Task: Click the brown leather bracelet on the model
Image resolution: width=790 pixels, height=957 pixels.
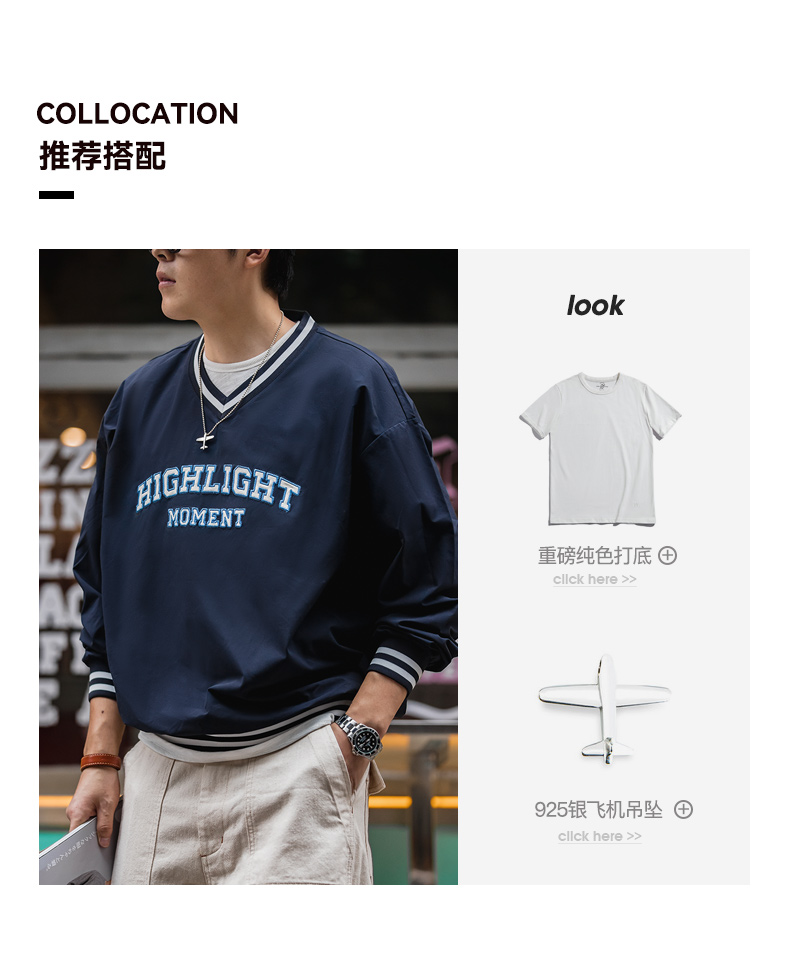Action: pos(101,762)
